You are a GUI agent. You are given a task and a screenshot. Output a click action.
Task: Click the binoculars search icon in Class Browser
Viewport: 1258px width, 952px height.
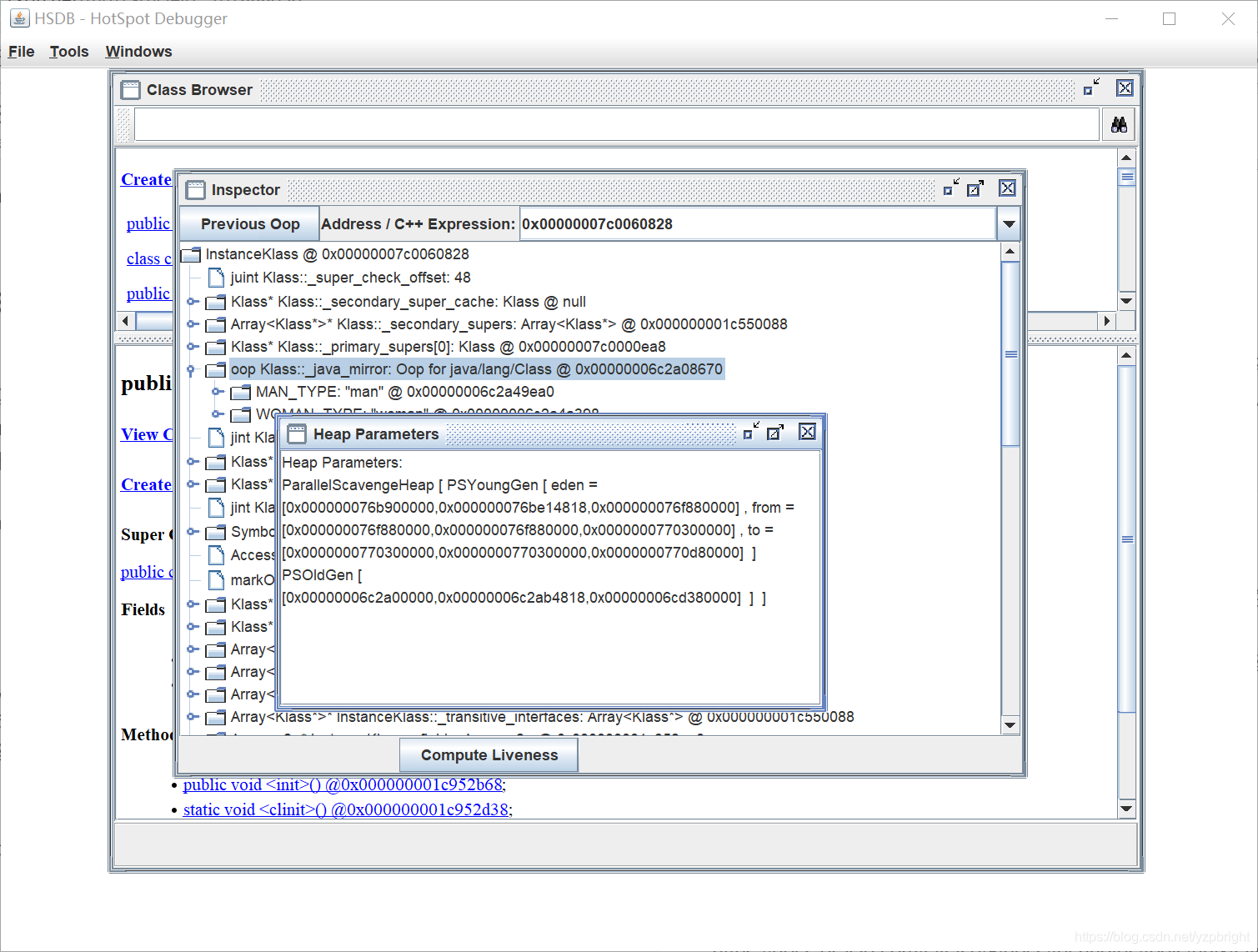[x=1119, y=125]
